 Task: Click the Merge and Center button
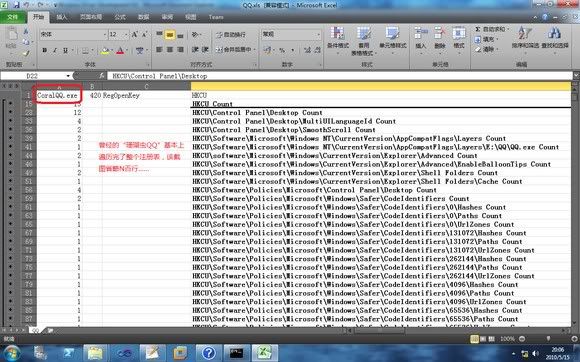pyautogui.click(x=235, y=49)
